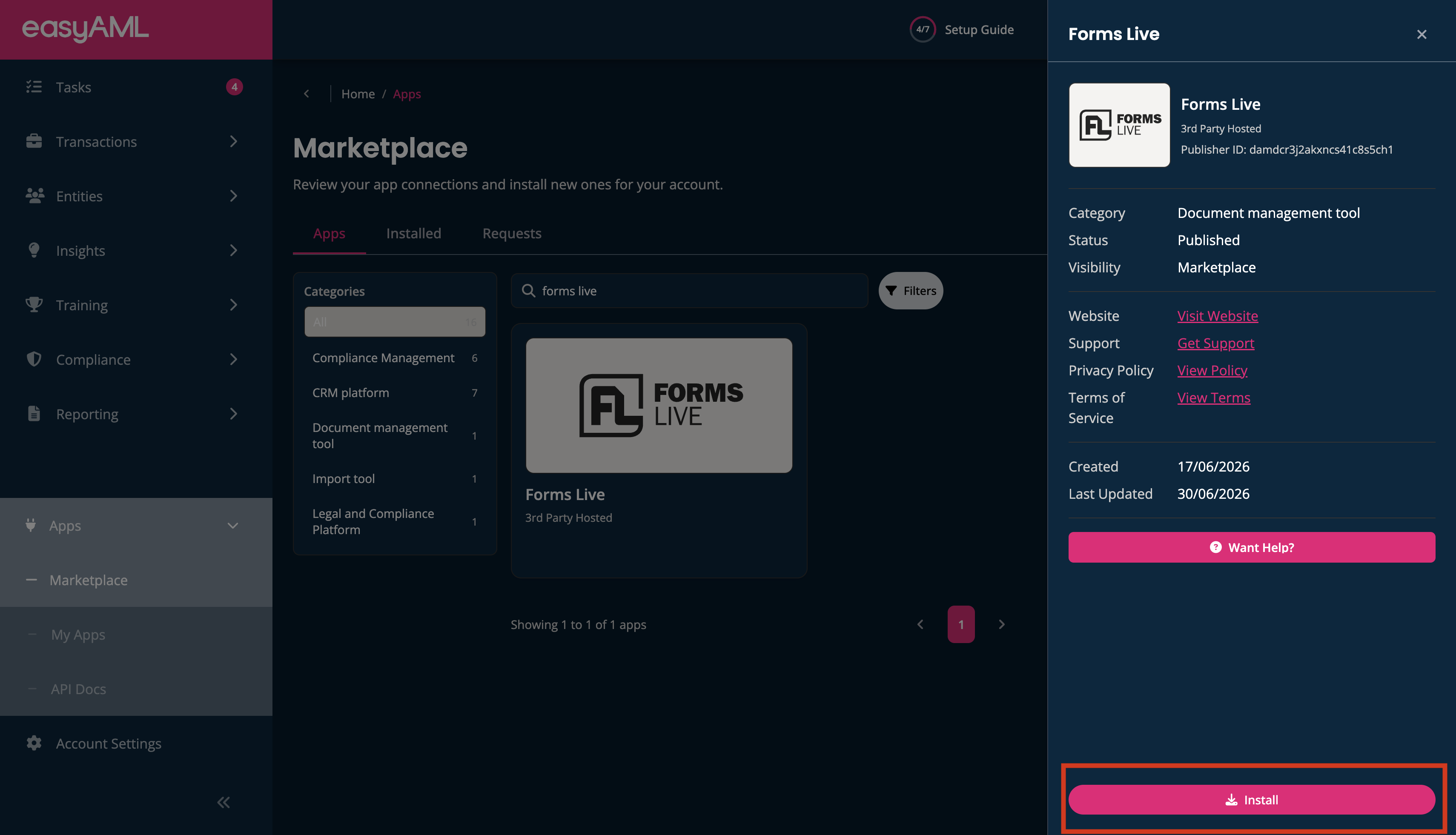This screenshot has height=835, width=1456.
Task: Go to previous page arrow in pagination
Action: [x=920, y=624]
